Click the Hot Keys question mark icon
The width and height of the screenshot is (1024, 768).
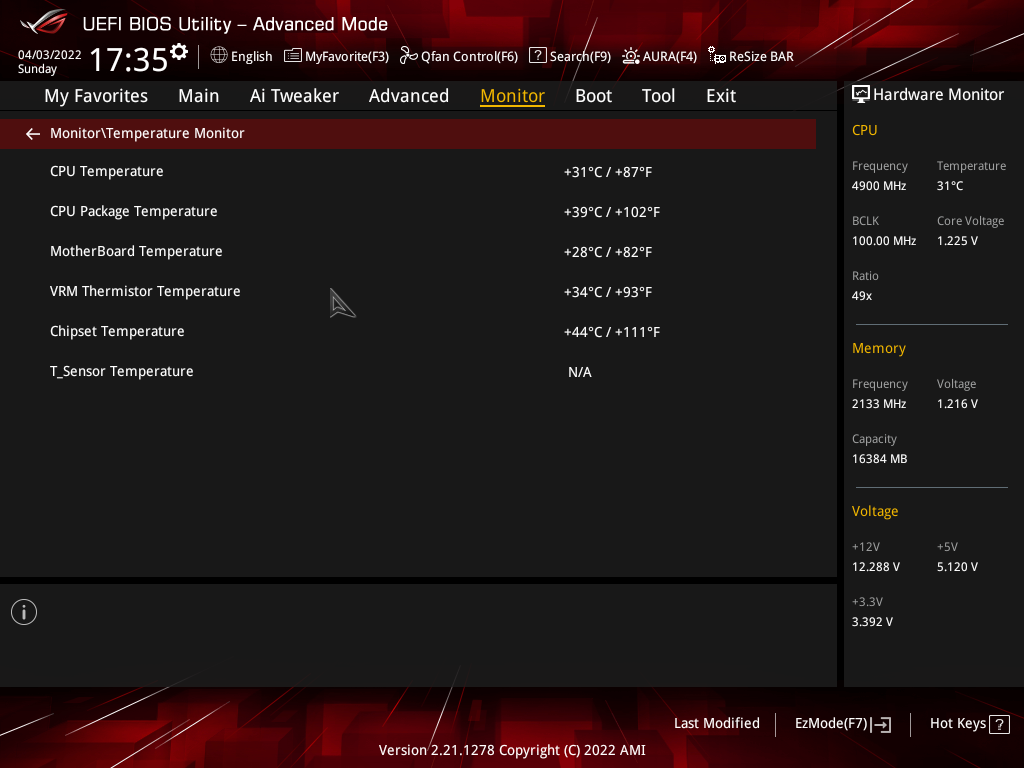(999, 724)
